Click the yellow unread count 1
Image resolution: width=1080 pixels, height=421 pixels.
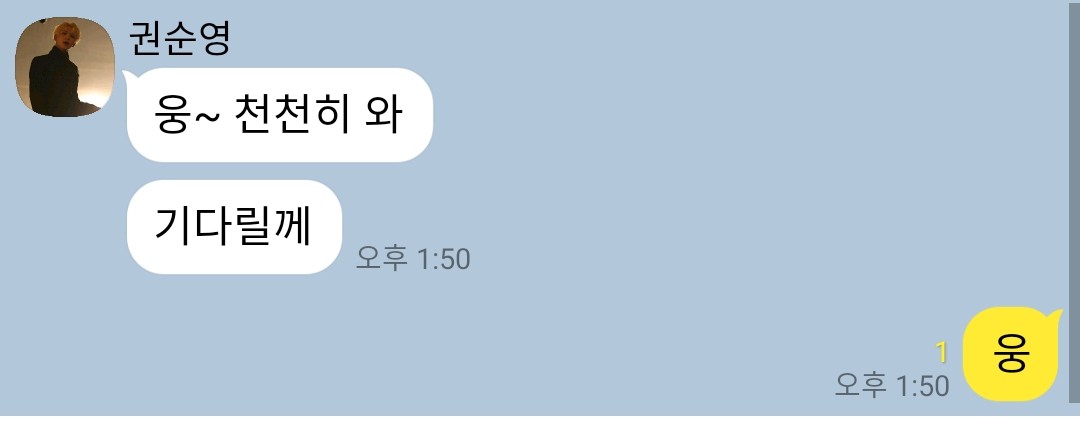pyautogui.click(x=942, y=353)
